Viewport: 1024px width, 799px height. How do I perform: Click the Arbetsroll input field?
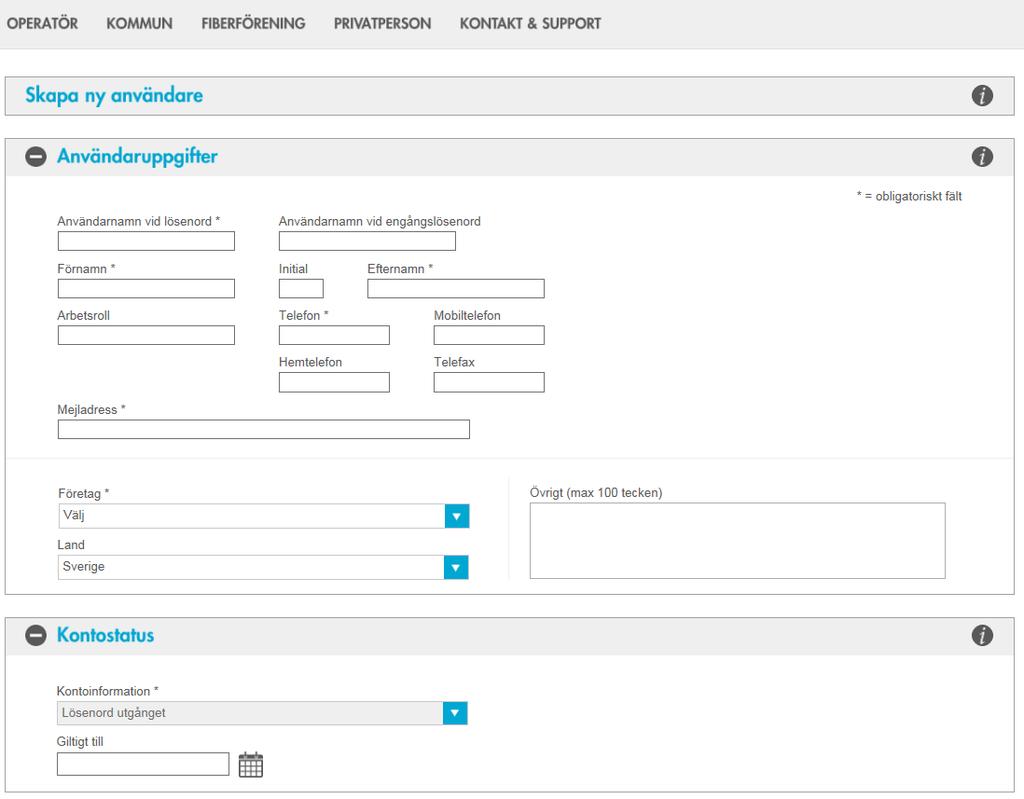tap(146, 335)
